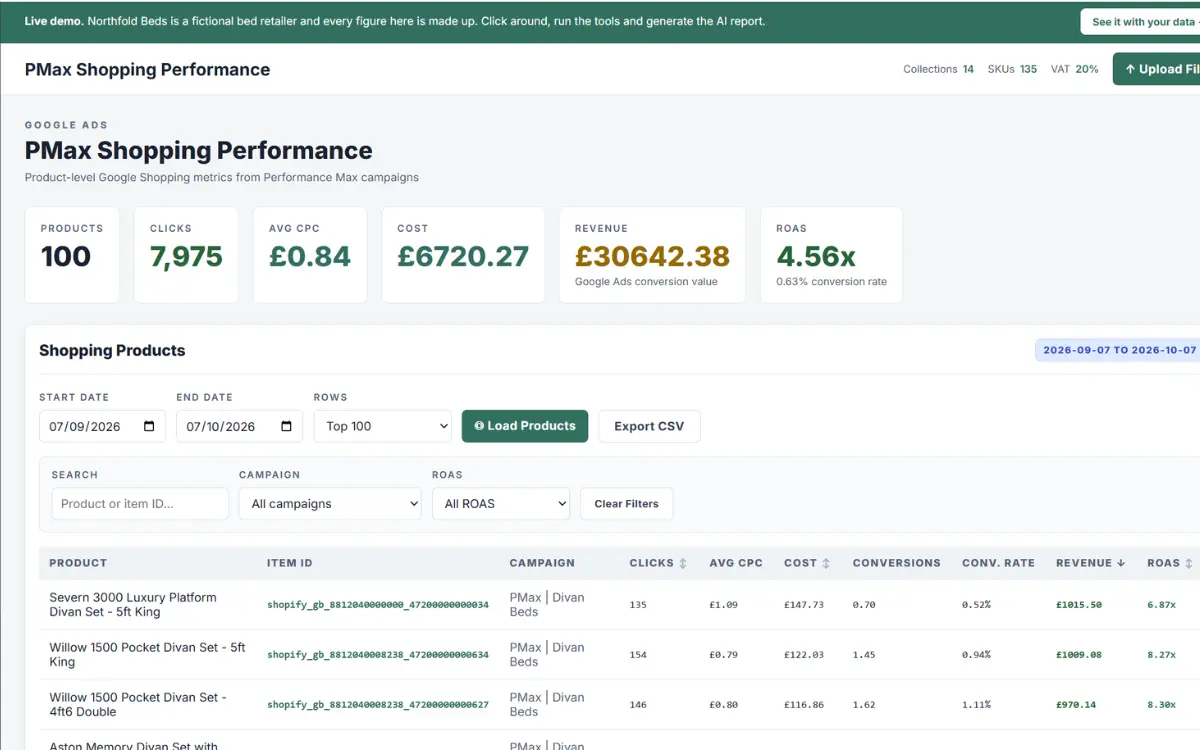The width and height of the screenshot is (1200, 750).
Task: Click avg CPC value £1.09
Action: (x=725, y=605)
